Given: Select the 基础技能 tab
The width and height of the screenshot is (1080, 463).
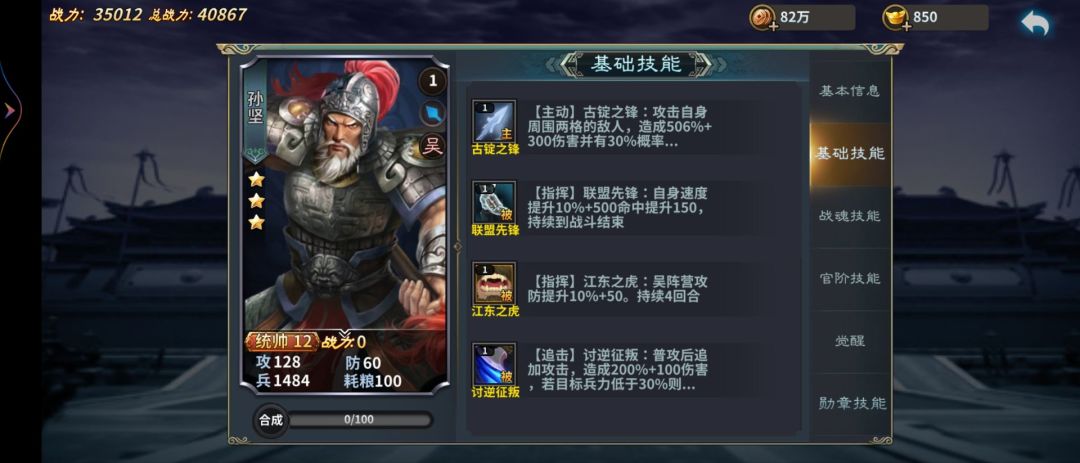Looking at the screenshot, I should pos(849,153).
